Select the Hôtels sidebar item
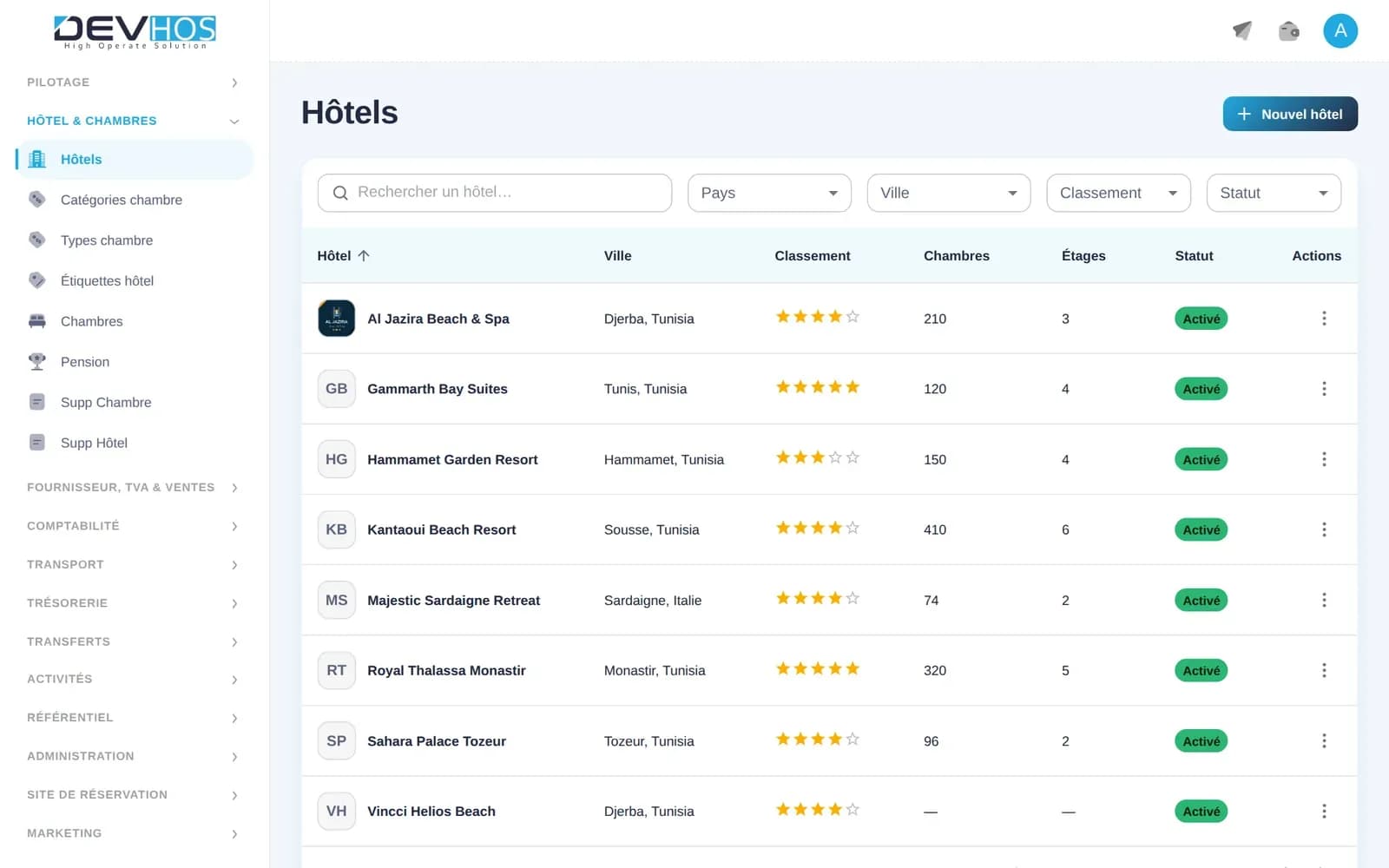This screenshot has height=868, width=1389. [135, 160]
